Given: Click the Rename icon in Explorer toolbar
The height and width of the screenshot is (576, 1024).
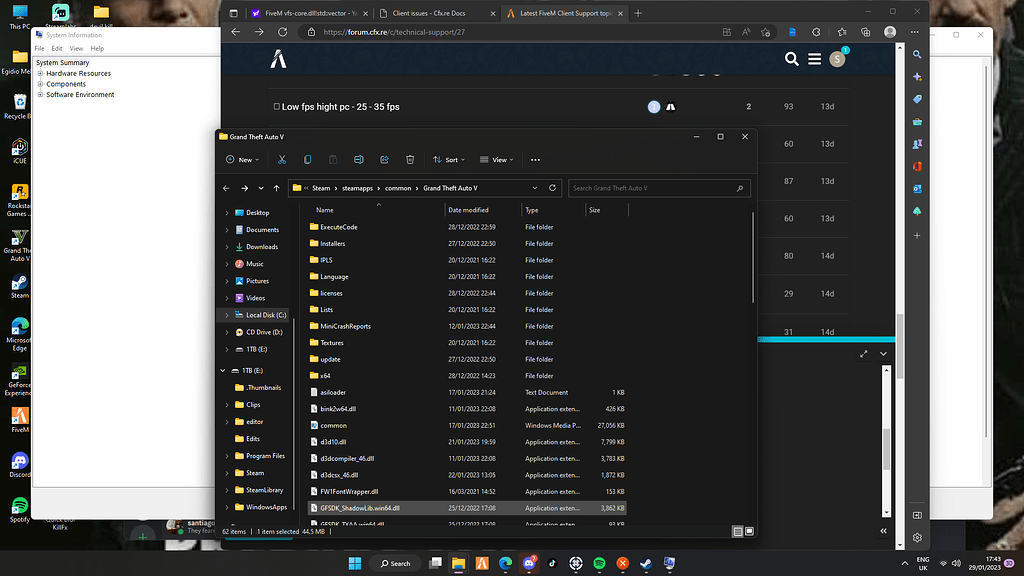Looking at the screenshot, I should [359, 159].
